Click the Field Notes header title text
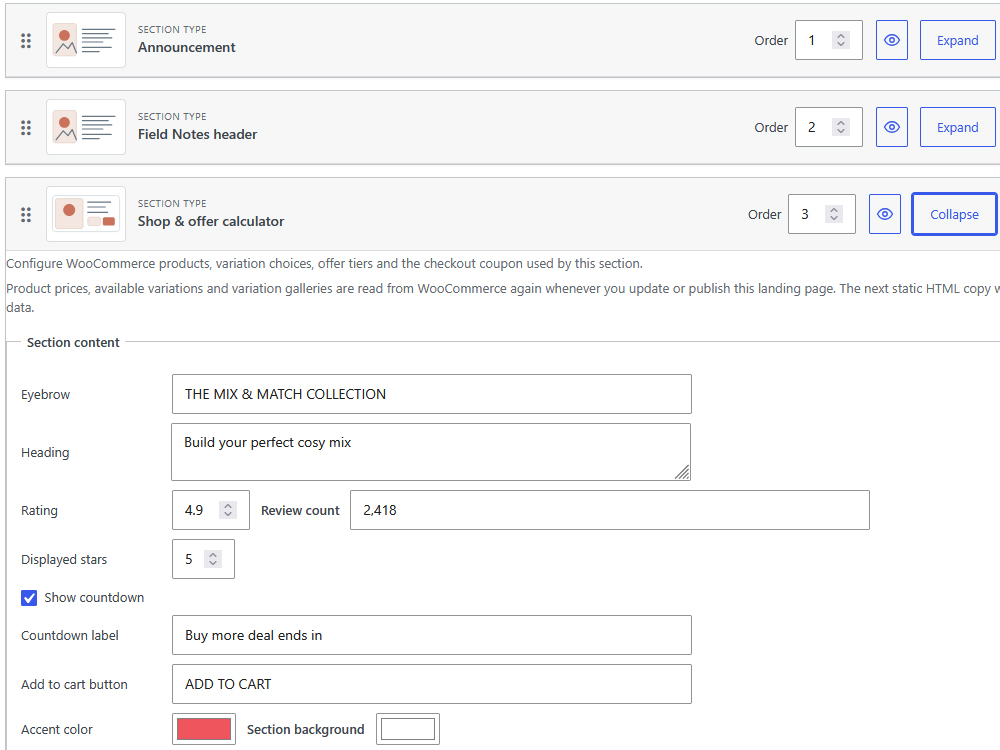This screenshot has height=750, width=1000. coord(198,134)
